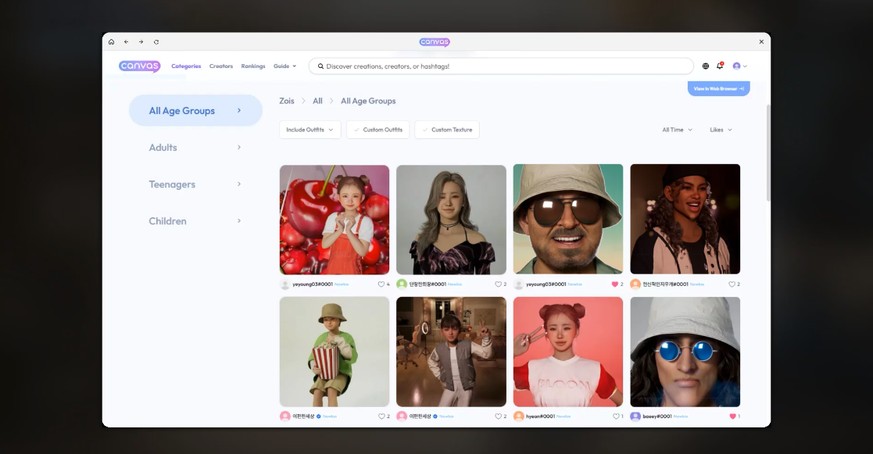Expand the Guide menu

click(285, 66)
